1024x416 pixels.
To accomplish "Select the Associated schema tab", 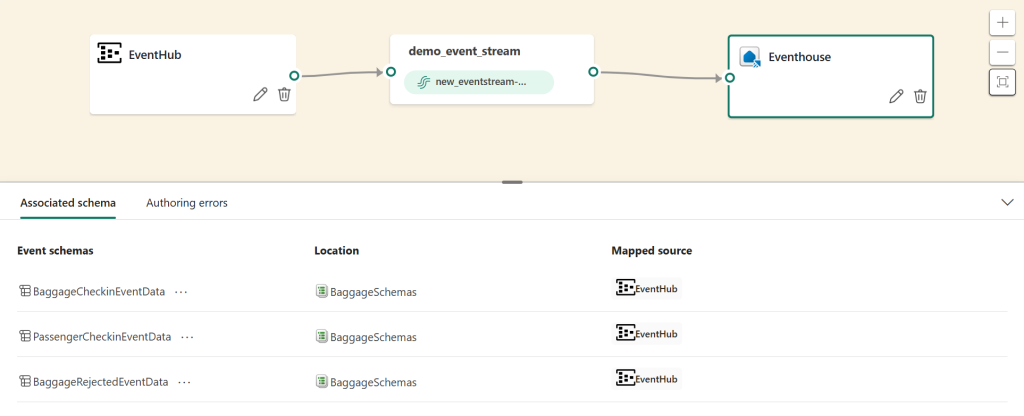I will pos(68,202).
